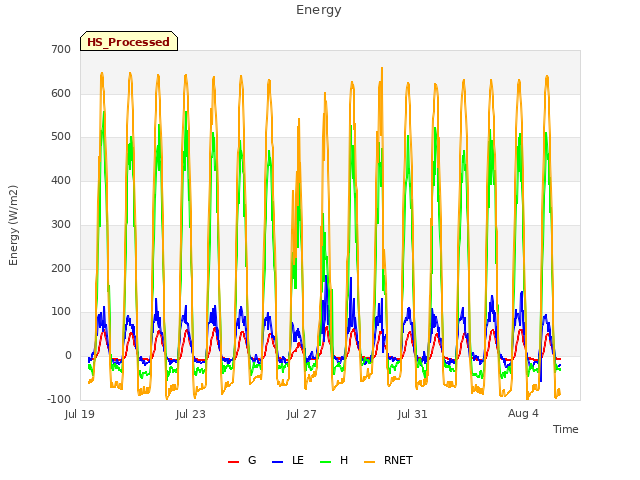The image size is (640, 480).
Task: Click the 100 y-axis tick label
Action: [61, 312]
